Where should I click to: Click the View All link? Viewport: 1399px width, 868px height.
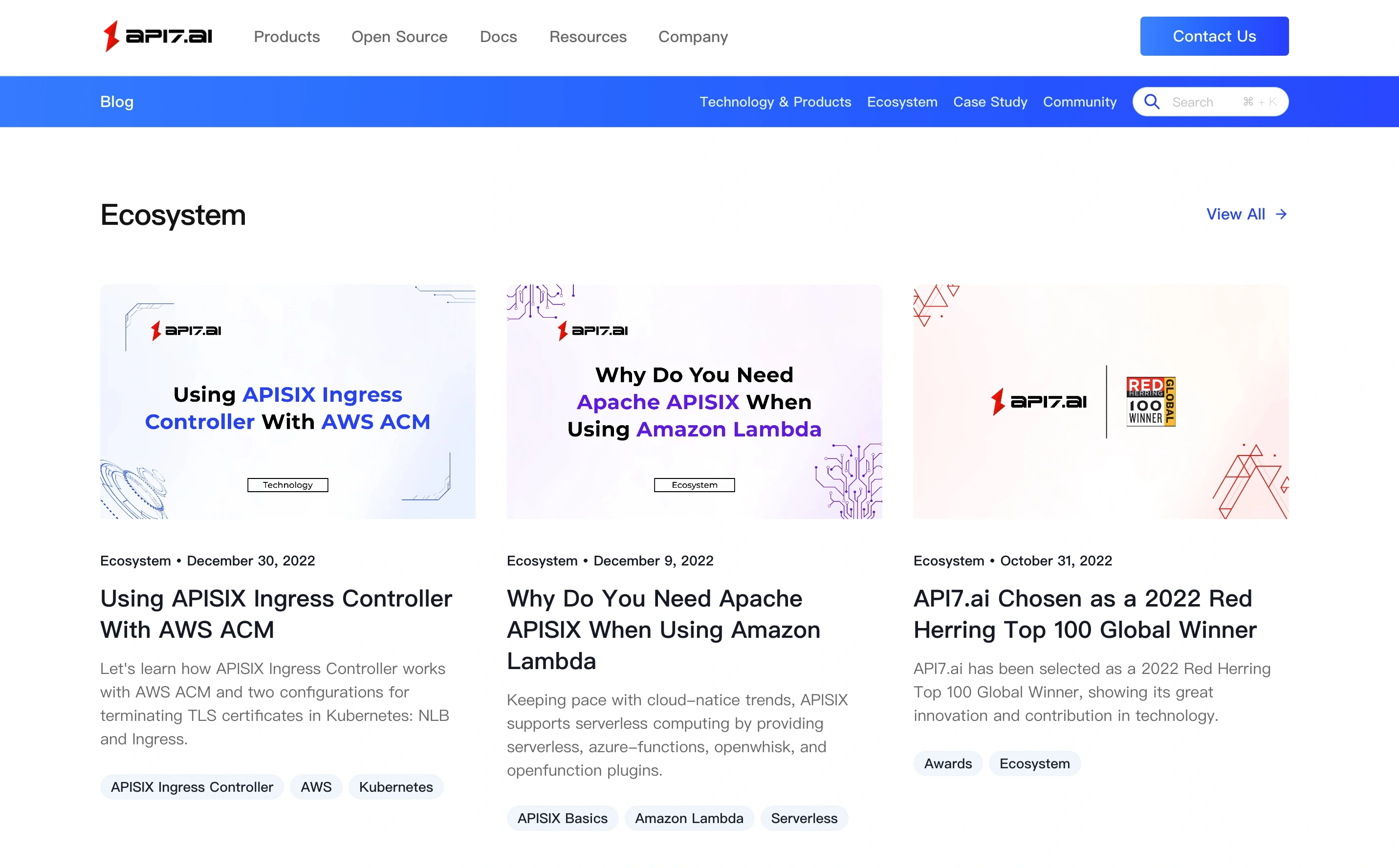pyautogui.click(x=1247, y=214)
